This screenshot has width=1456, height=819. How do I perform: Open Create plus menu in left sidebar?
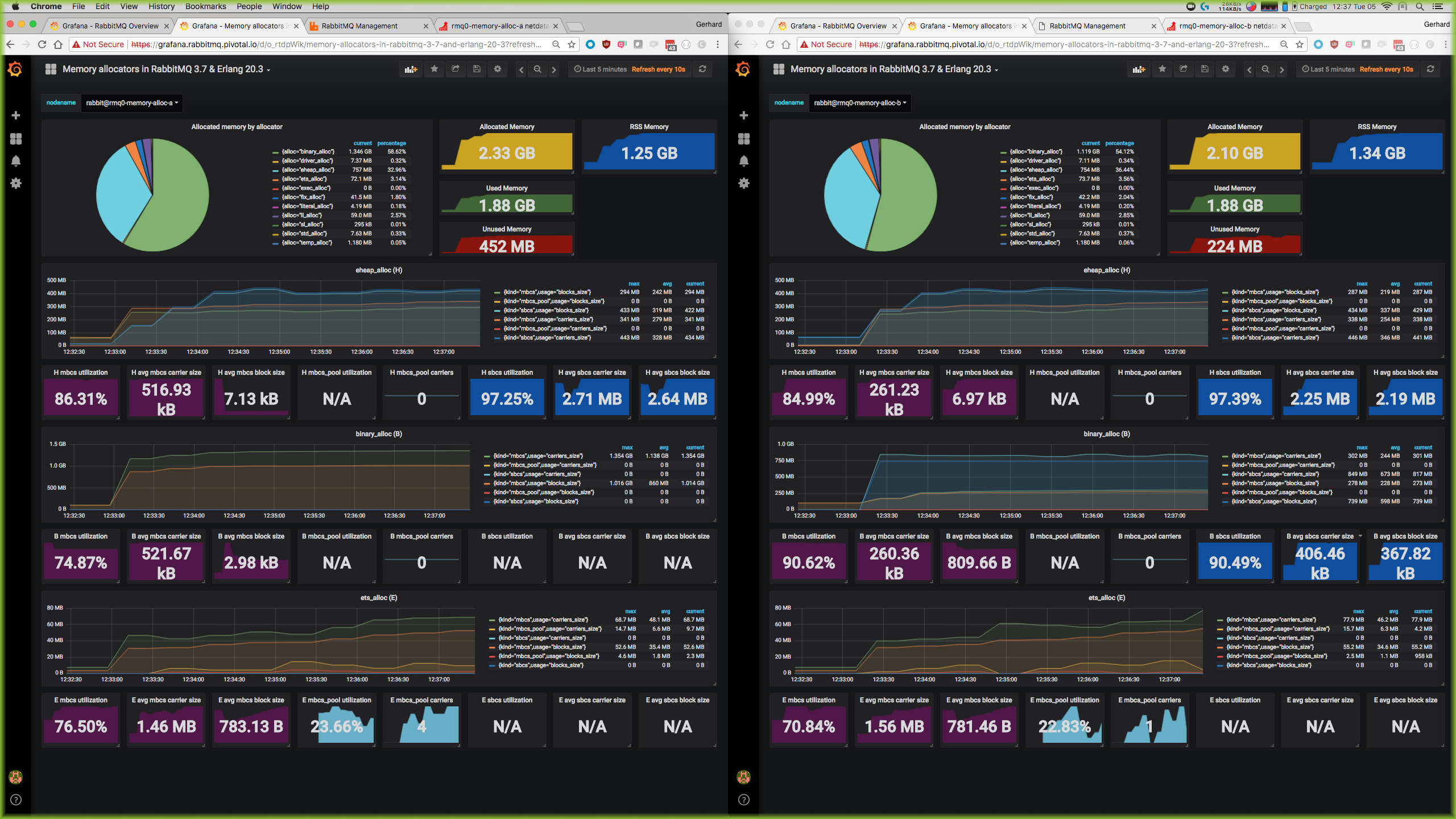click(16, 115)
